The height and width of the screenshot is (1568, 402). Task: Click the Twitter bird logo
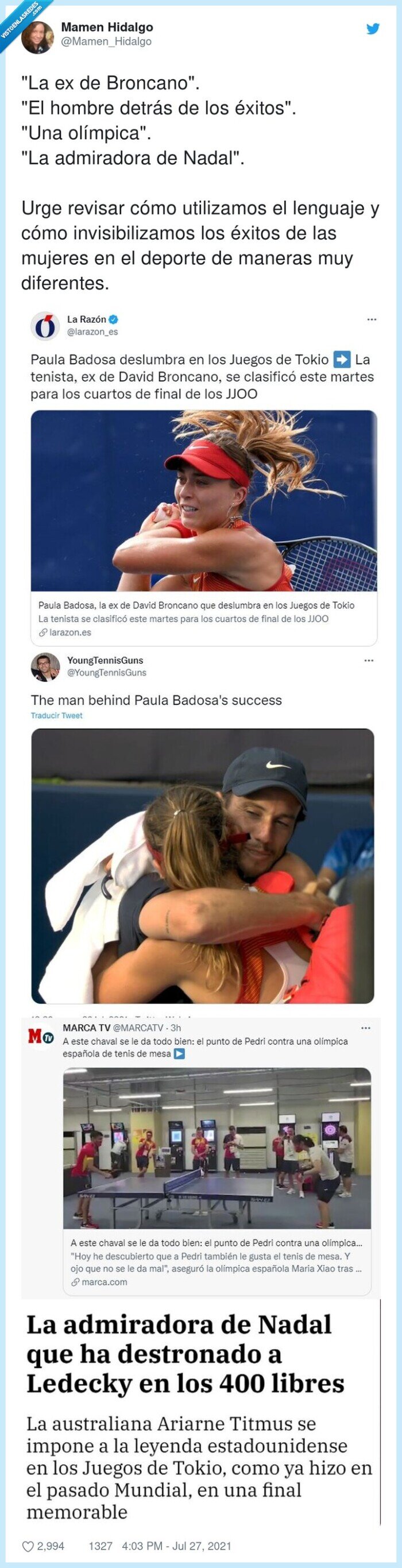click(x=373, y=29)
